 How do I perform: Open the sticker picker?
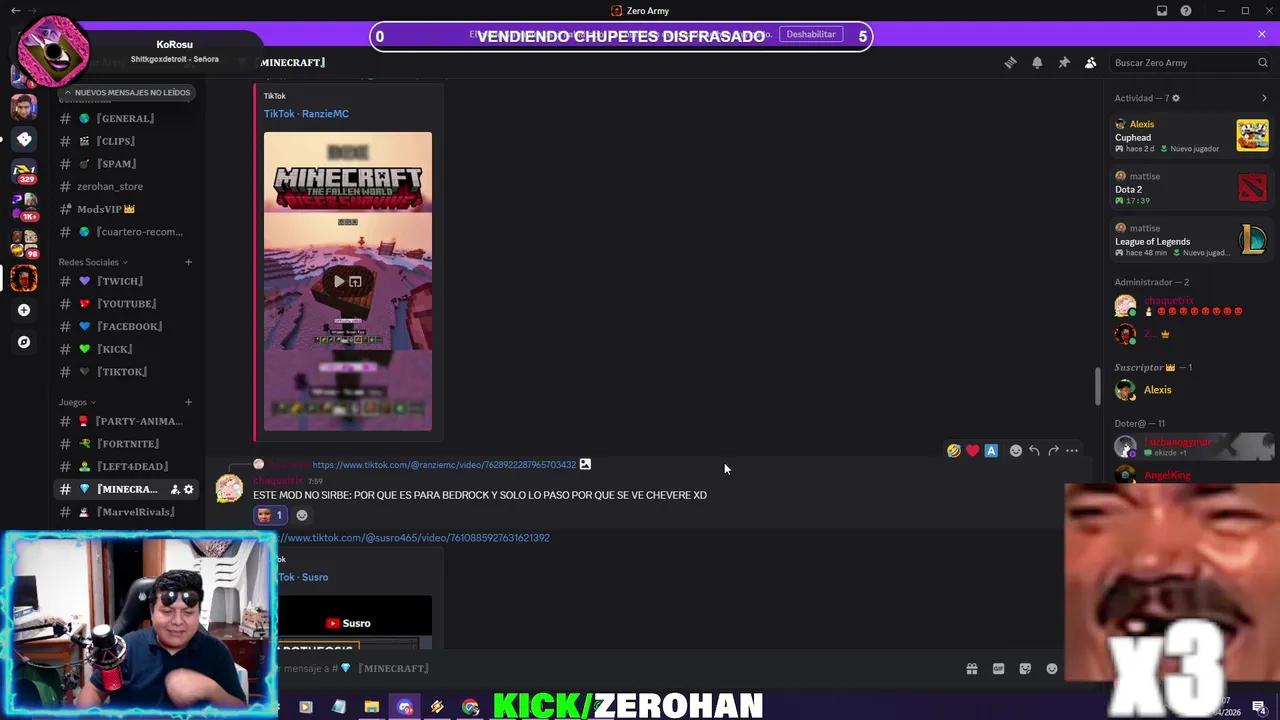coord(1025,669)
